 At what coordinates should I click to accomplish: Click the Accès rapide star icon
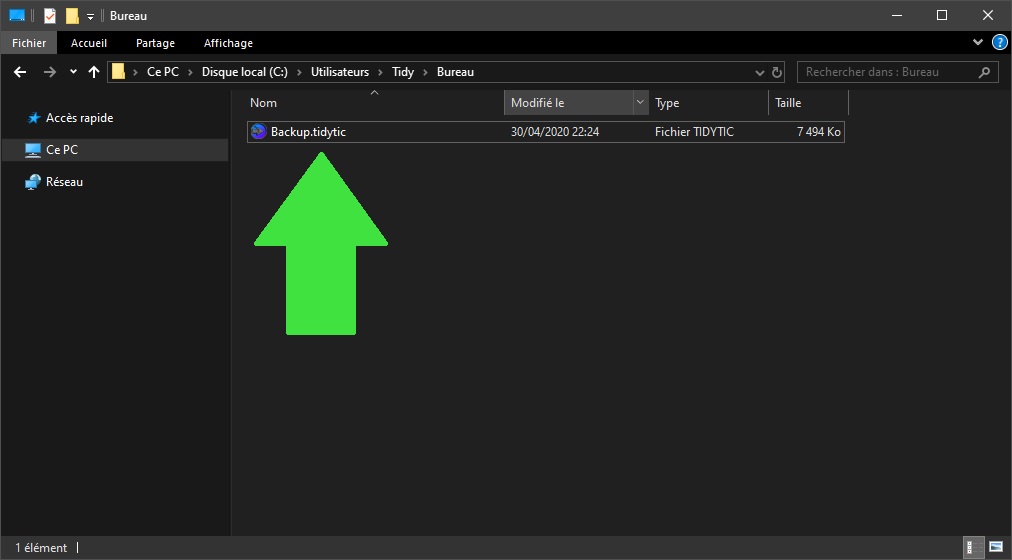pyautogui.click(x=34, y=118)
